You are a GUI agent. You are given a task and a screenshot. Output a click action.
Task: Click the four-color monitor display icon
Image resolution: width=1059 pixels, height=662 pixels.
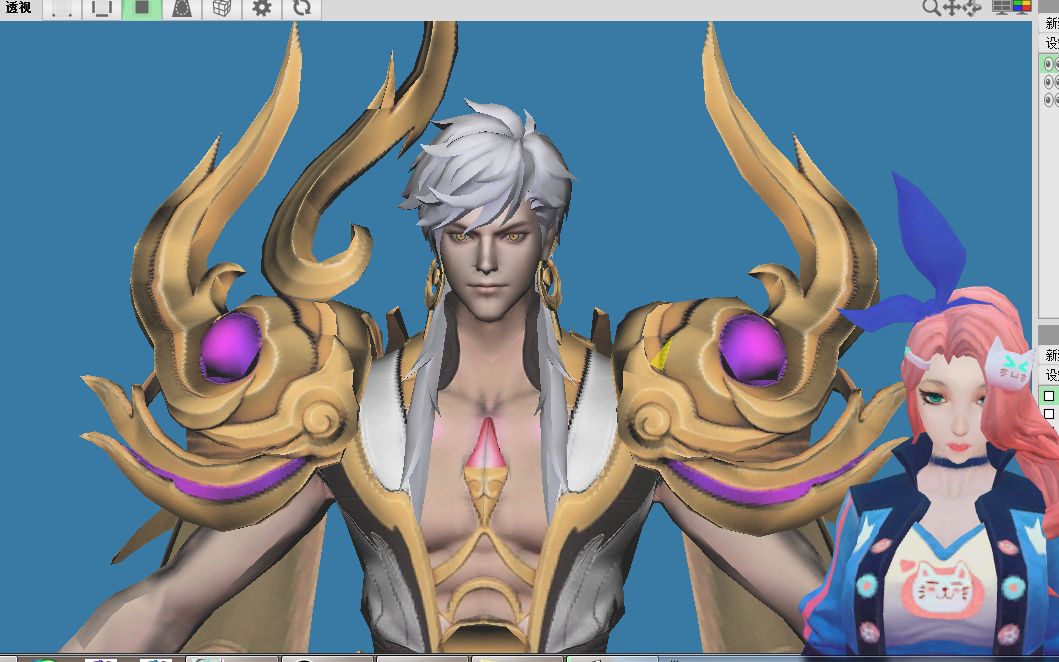click(1021, 7)
